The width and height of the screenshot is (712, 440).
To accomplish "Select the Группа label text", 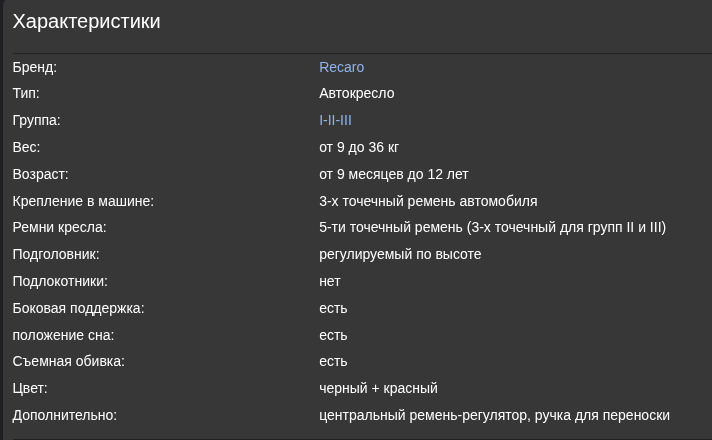I will pyautogui.click(x=36, y=120).
